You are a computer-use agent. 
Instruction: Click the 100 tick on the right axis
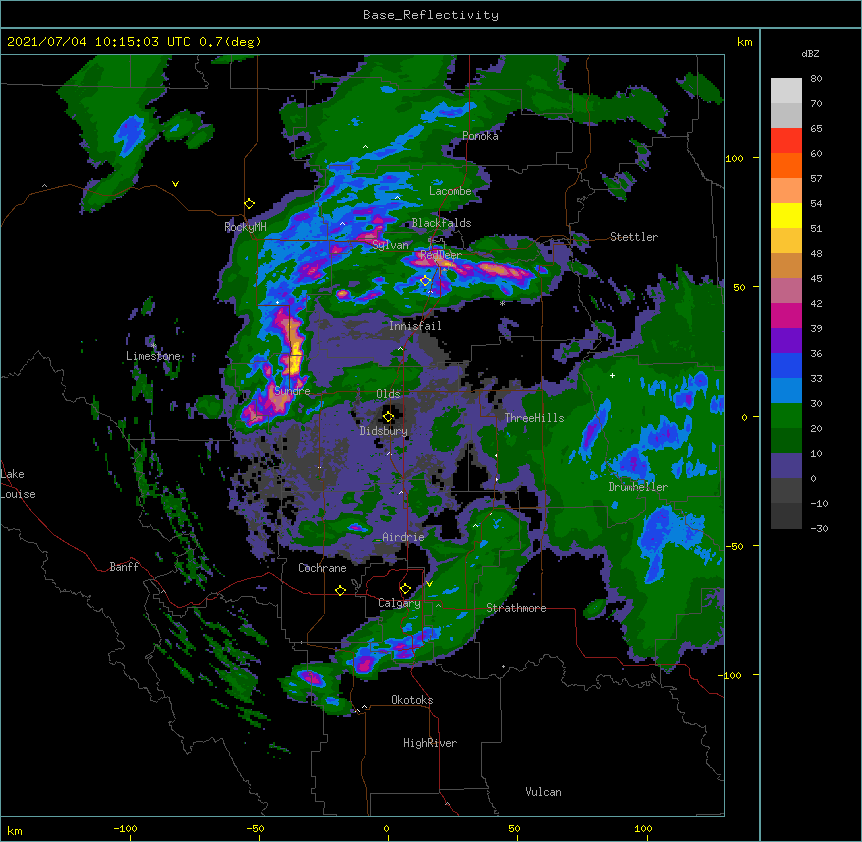(x=734, y=158)
